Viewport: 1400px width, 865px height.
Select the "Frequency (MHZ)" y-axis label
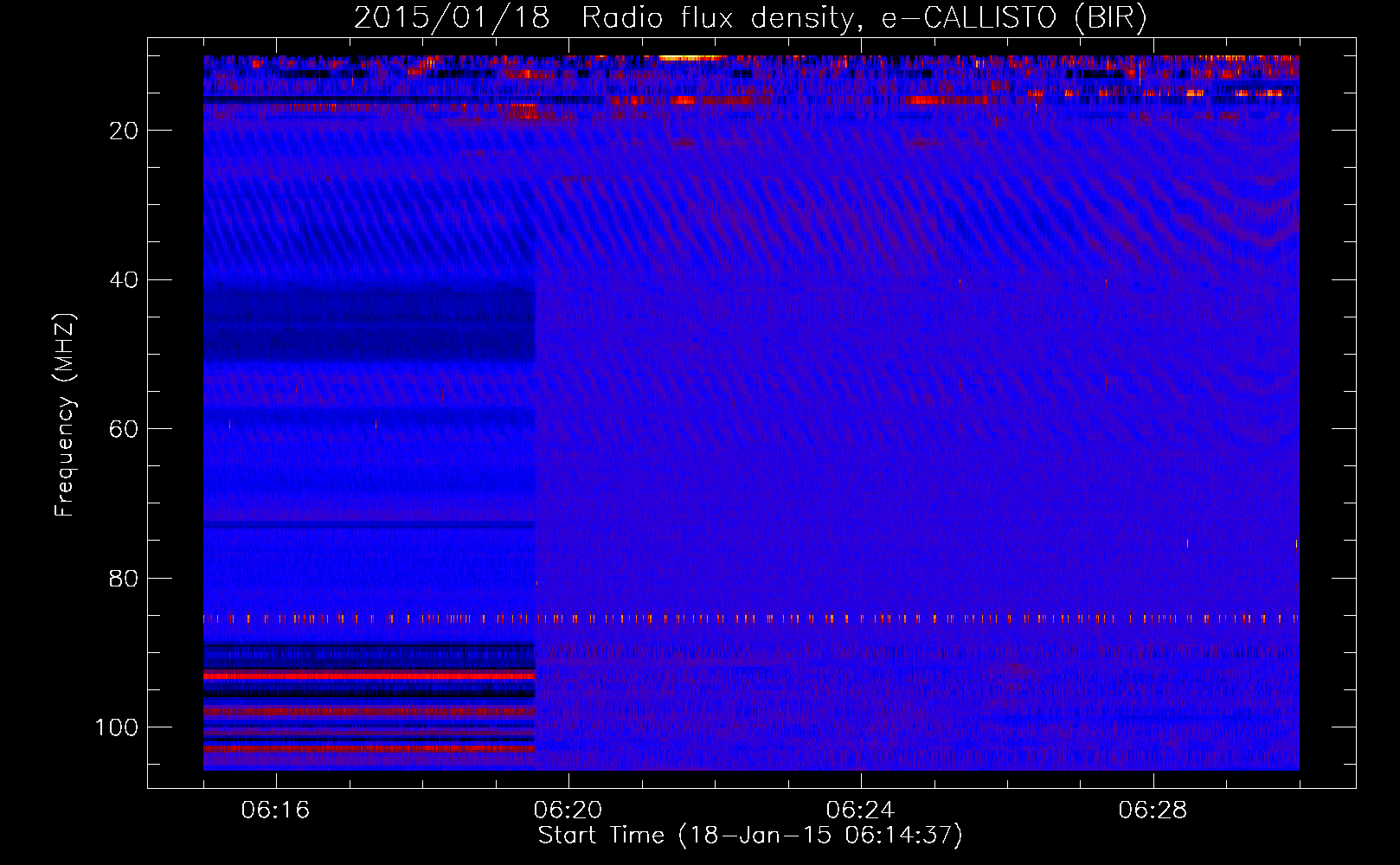(x=65, y=415)
